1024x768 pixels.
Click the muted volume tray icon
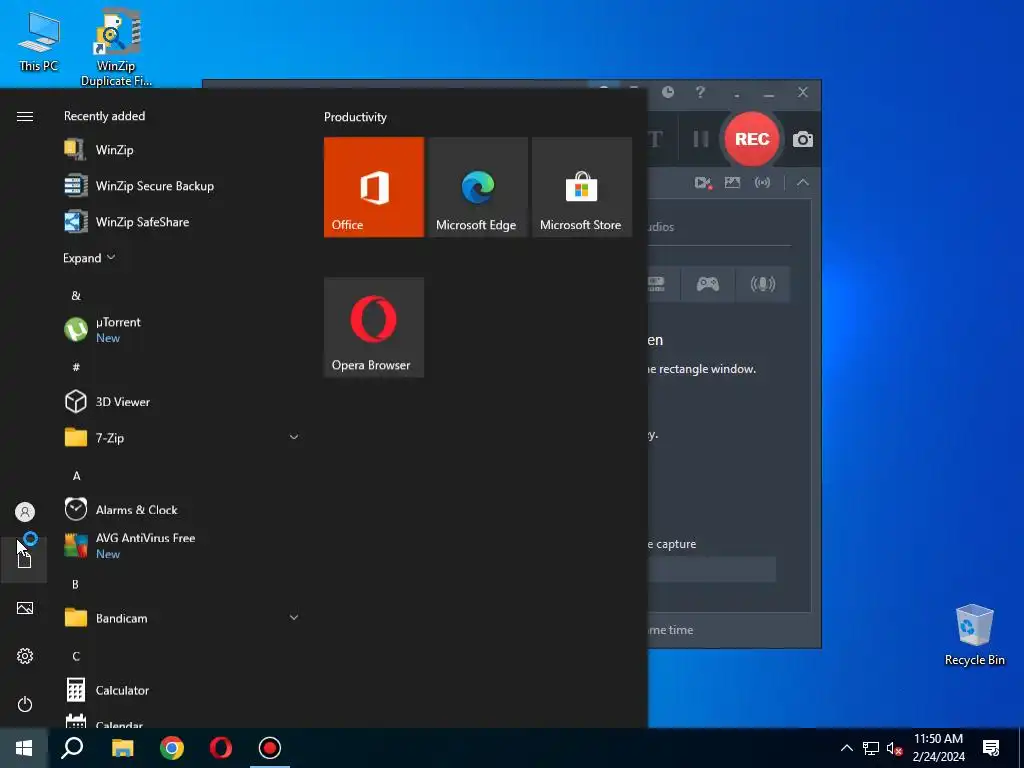(894, 748)
